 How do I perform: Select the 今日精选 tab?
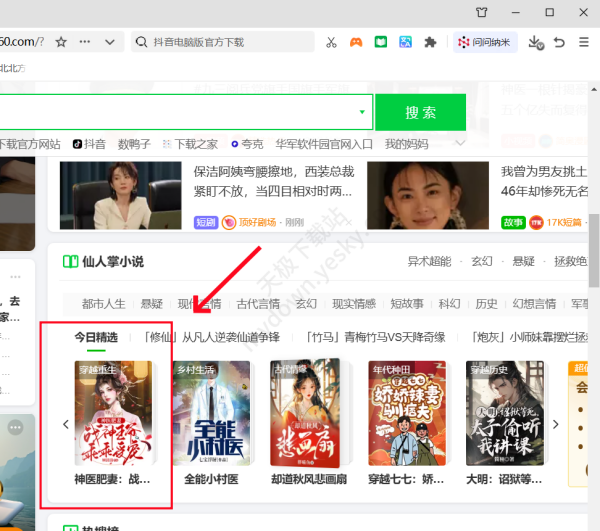[x=96, y=338]
